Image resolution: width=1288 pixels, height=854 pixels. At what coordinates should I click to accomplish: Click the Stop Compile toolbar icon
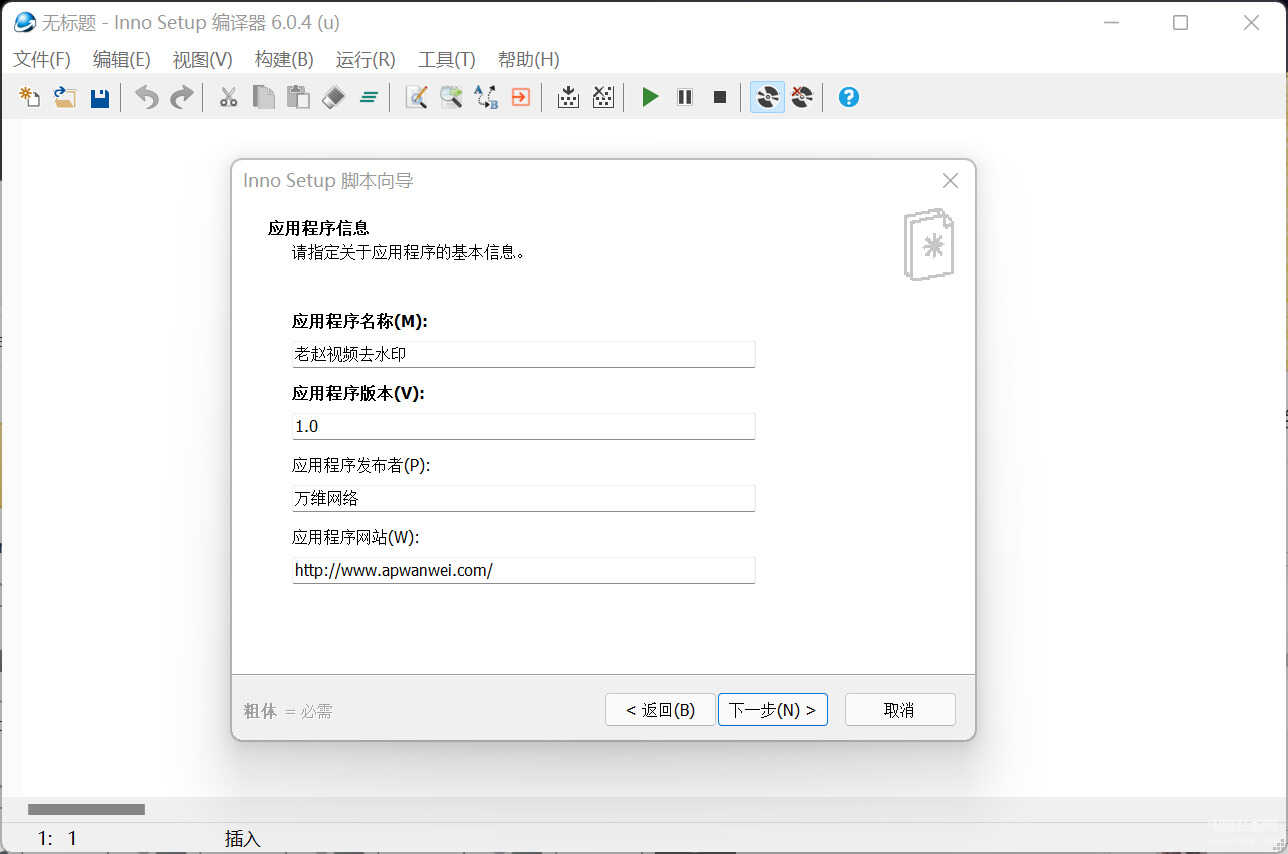[x=603, y=97]
